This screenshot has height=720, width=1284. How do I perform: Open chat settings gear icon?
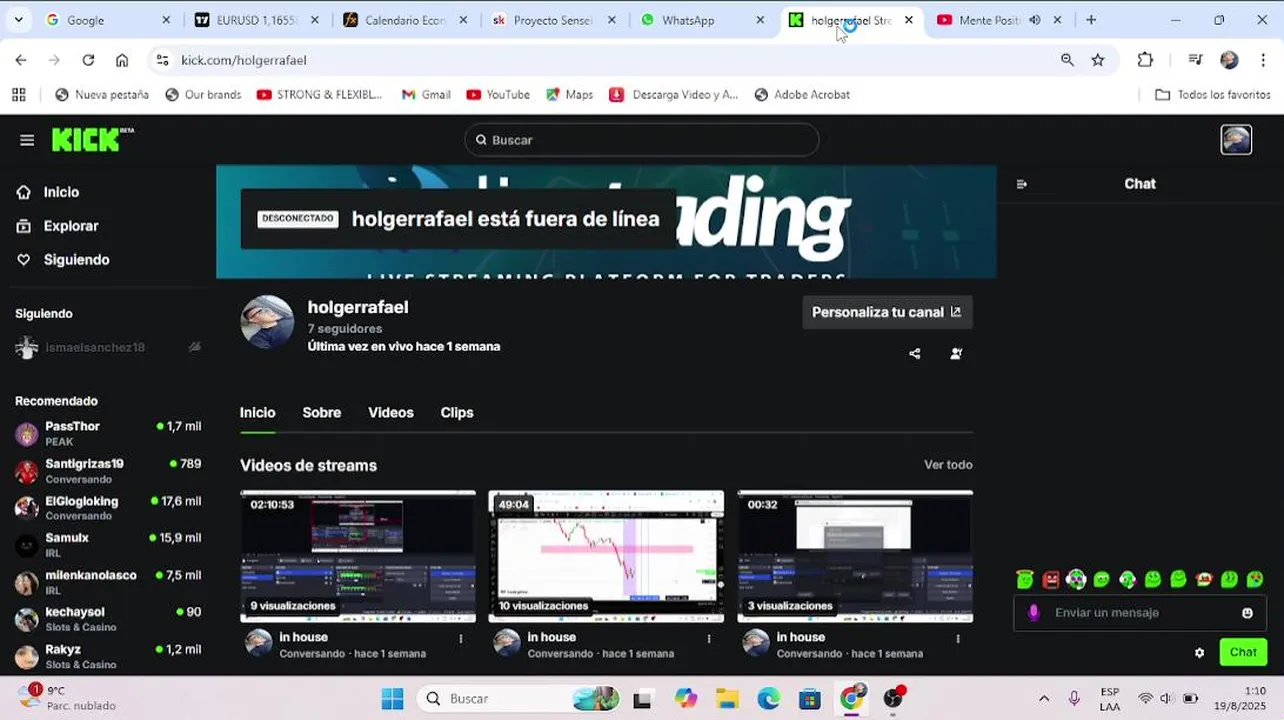click(1199, 653)
